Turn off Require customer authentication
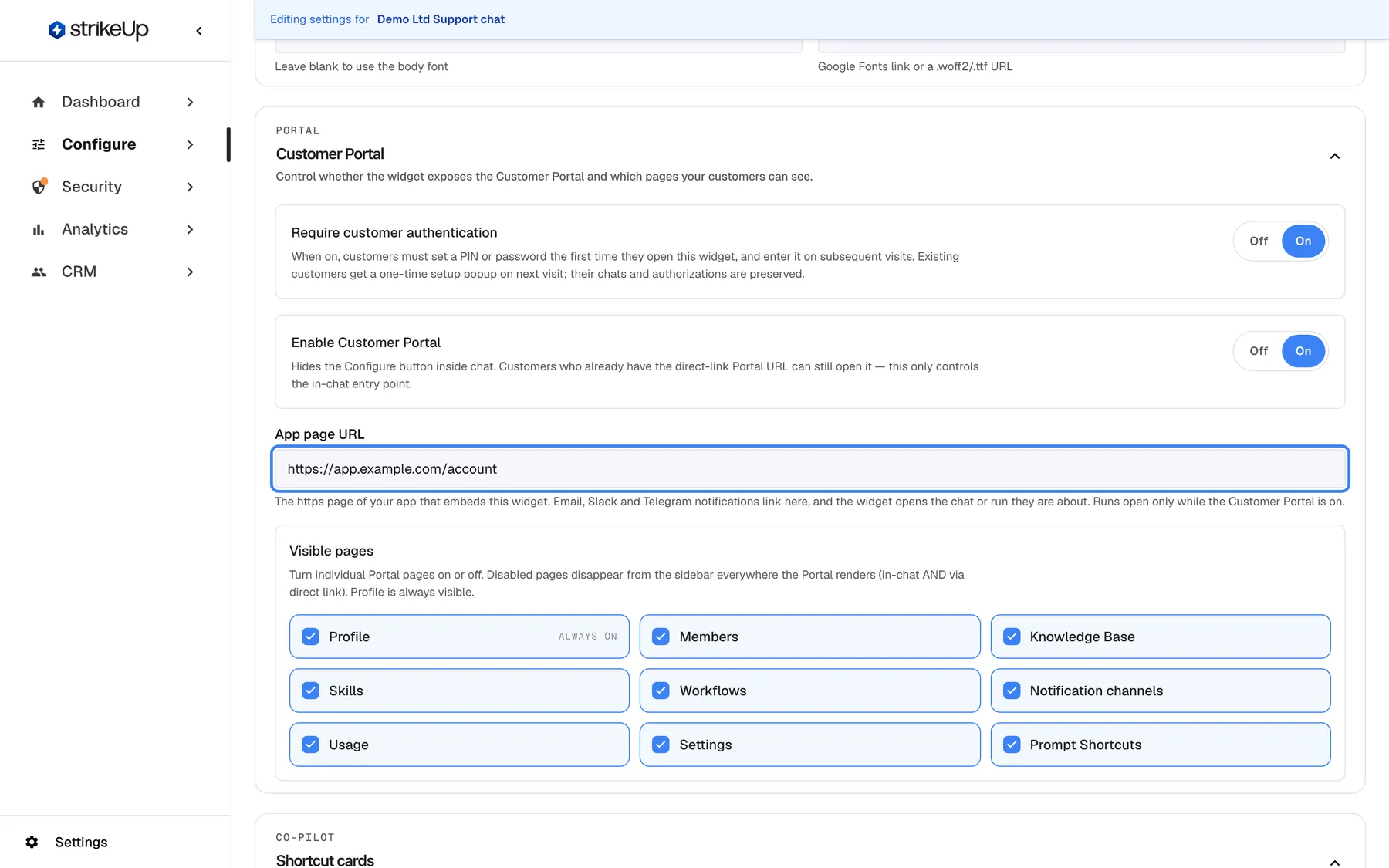Screen dimensions: 1389x868 1259,241
